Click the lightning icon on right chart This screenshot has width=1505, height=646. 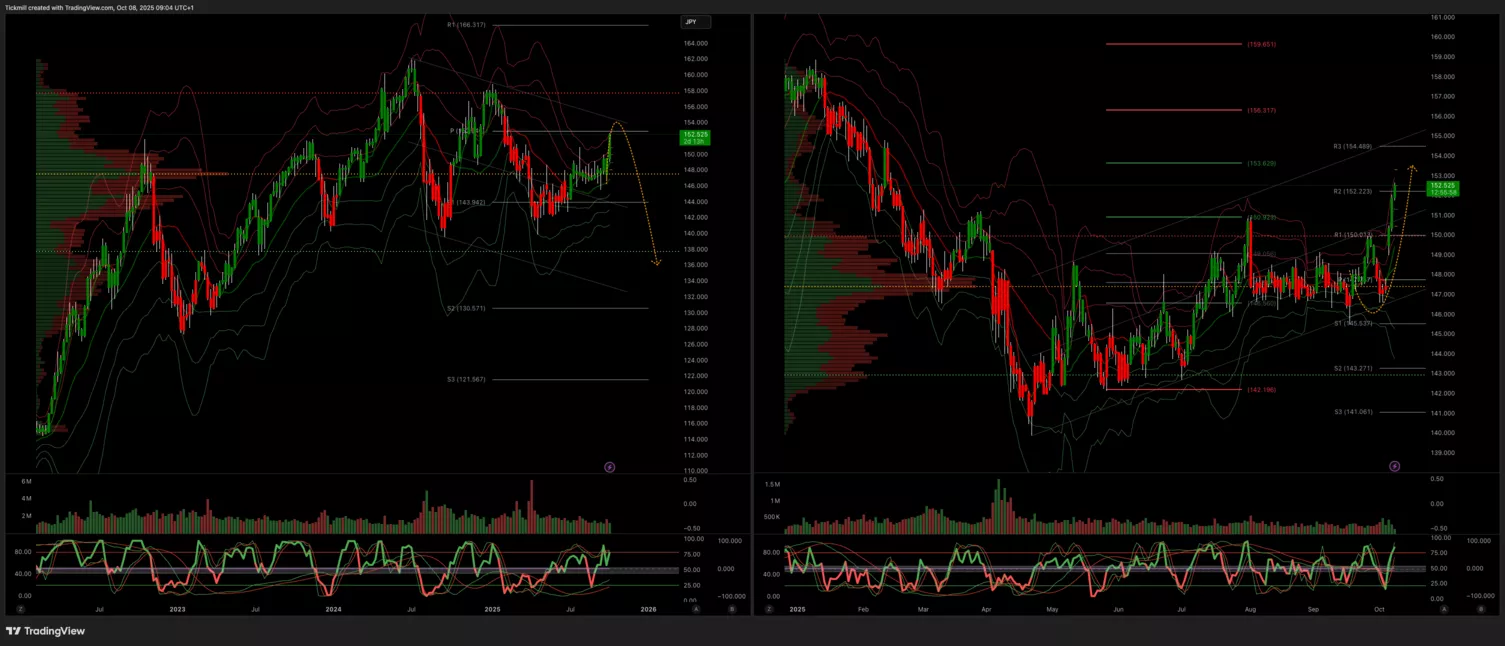tap(1395, 466)
